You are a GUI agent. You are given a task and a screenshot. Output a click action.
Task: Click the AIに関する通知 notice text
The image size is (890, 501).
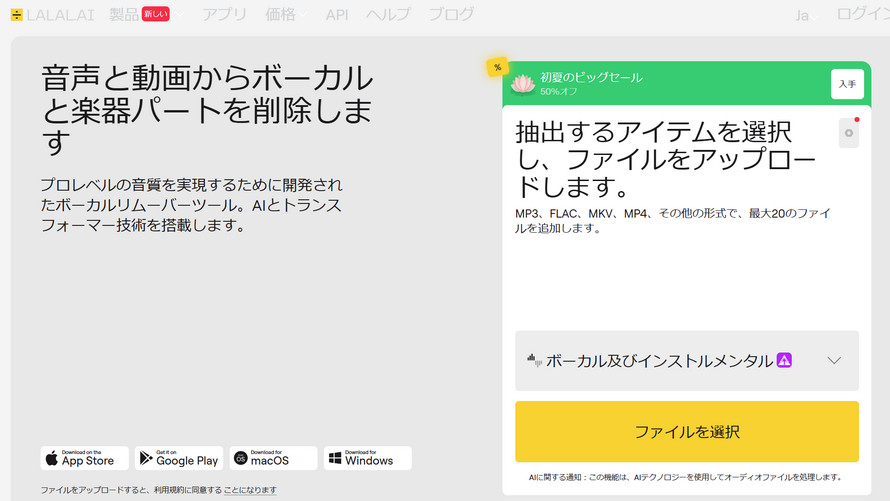coord(686,477)
